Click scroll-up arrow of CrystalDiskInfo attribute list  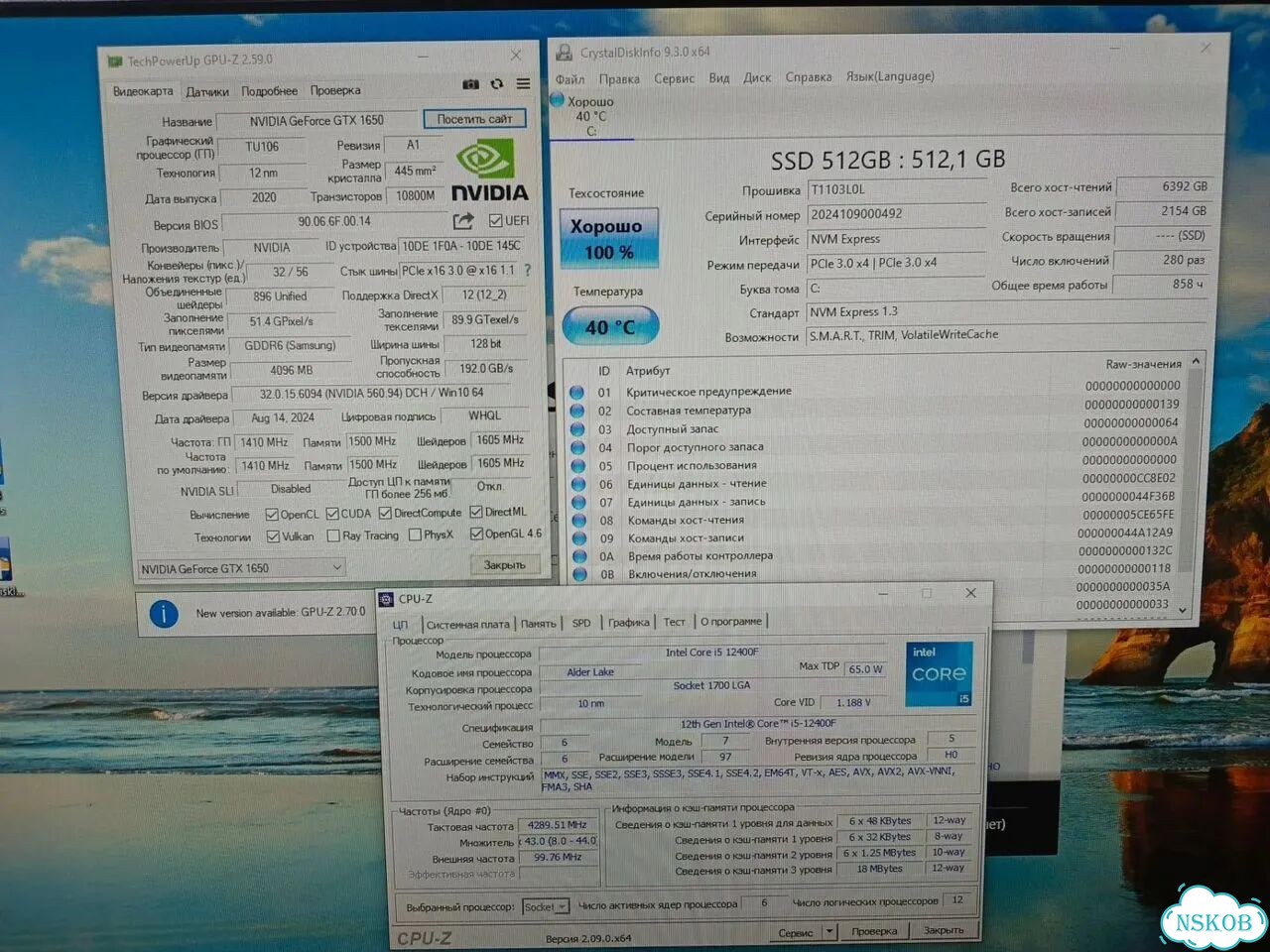click(x=1196, y=361)
